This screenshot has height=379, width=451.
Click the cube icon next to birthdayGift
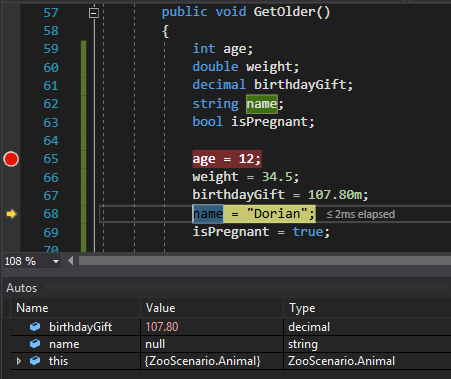pos(35,327)
